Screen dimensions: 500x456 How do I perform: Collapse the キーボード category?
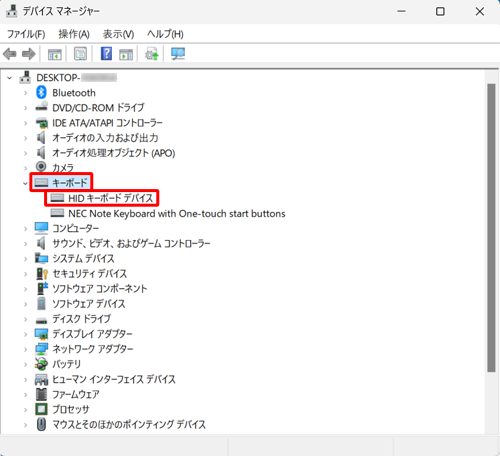click(x=25, y=183)
